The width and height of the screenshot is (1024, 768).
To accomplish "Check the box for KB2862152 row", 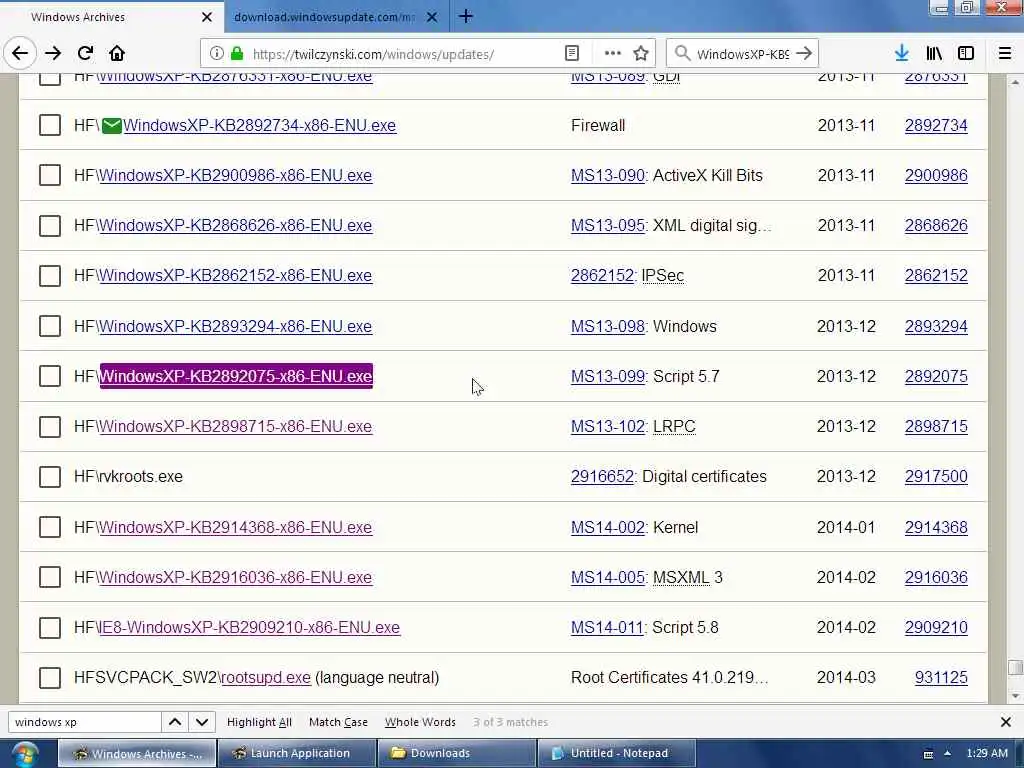I will click(50, 276).
